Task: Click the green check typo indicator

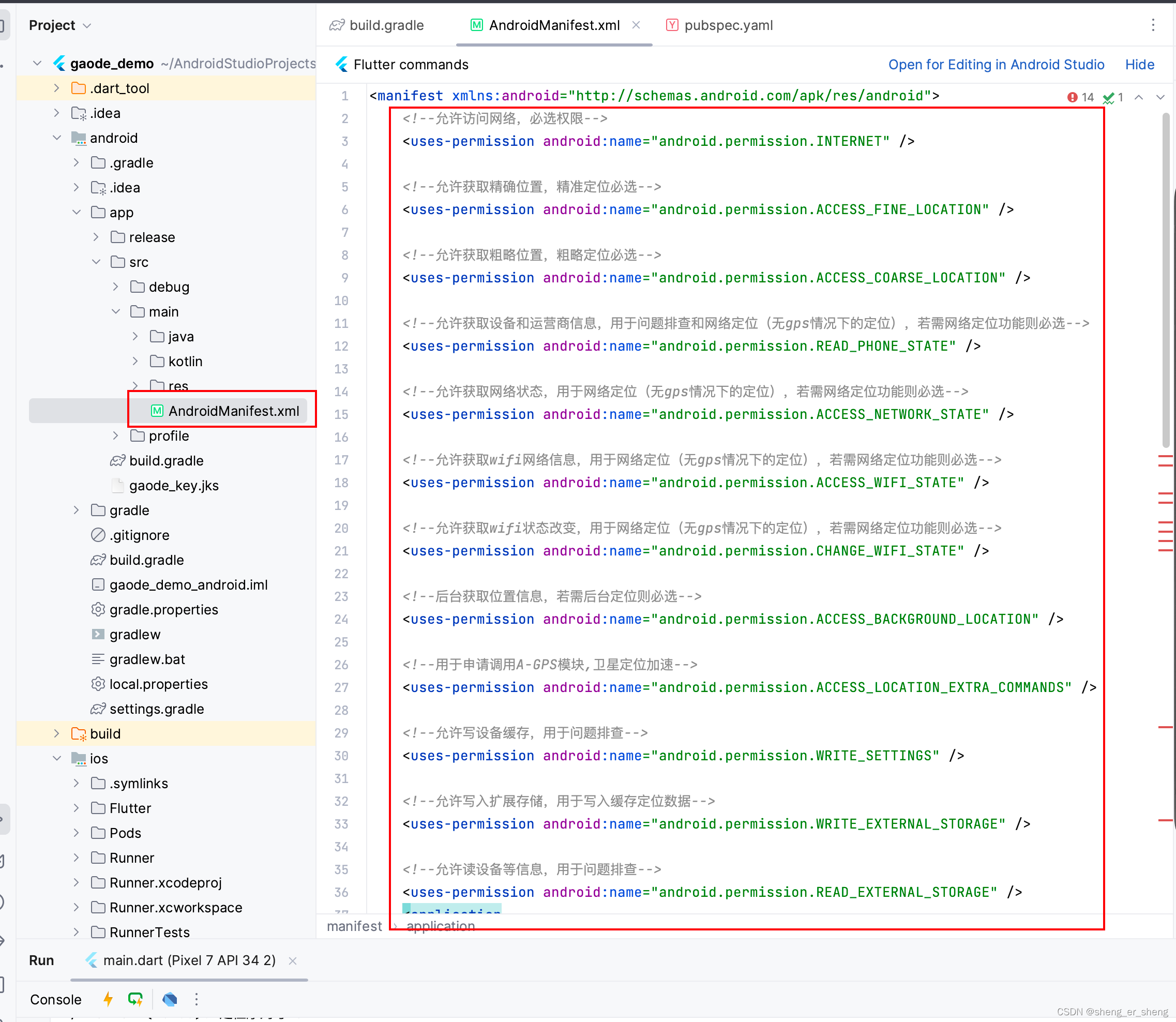Action: click(x=1113, y=97)
